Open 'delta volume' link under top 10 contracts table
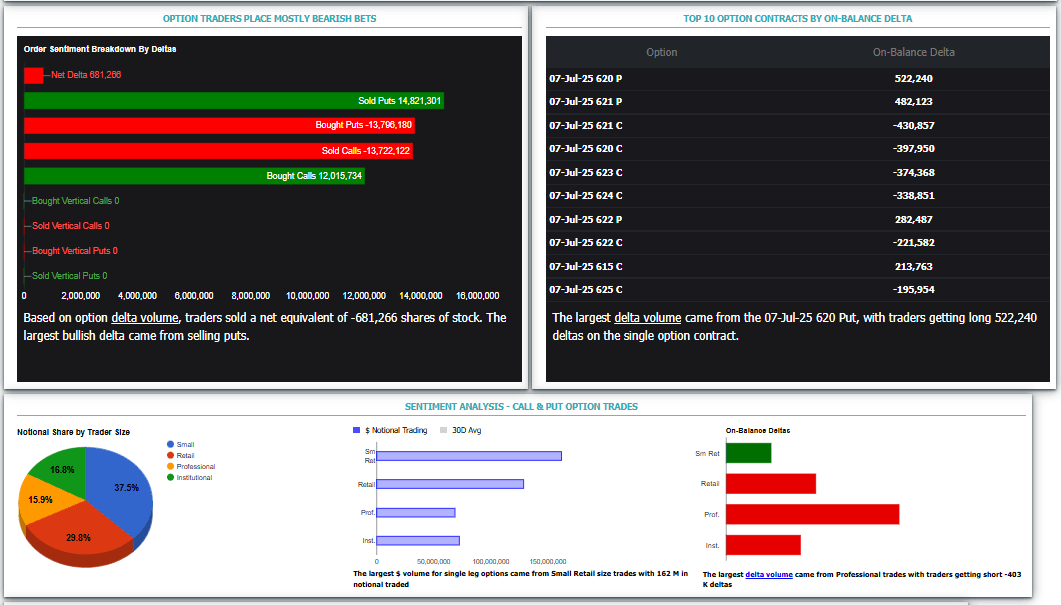The width and height of the screenshot is (1061, 605). click(648, 318)
